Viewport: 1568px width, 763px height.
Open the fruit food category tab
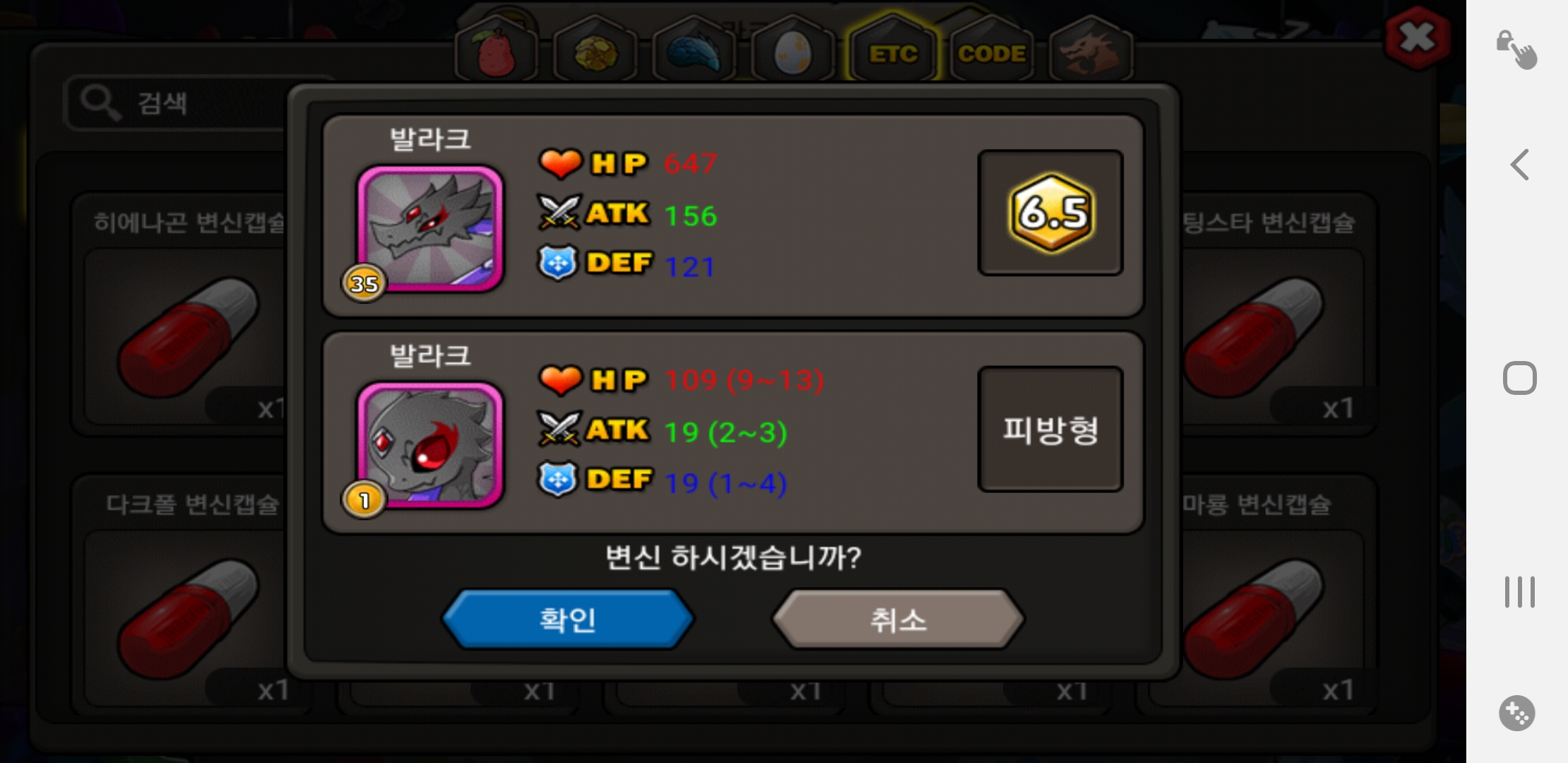(x=497, y=51)
